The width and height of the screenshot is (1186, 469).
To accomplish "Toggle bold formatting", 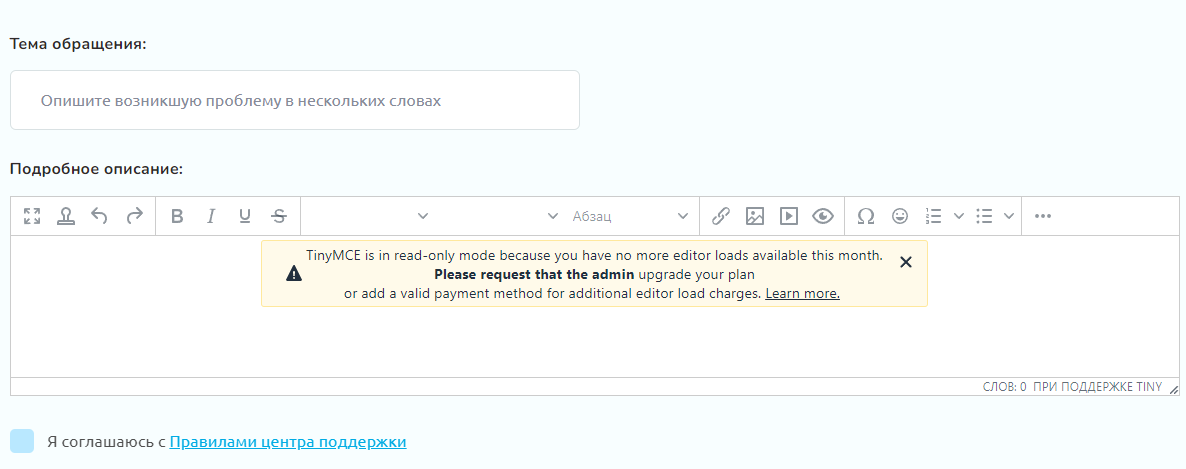I will pos(177,216).
